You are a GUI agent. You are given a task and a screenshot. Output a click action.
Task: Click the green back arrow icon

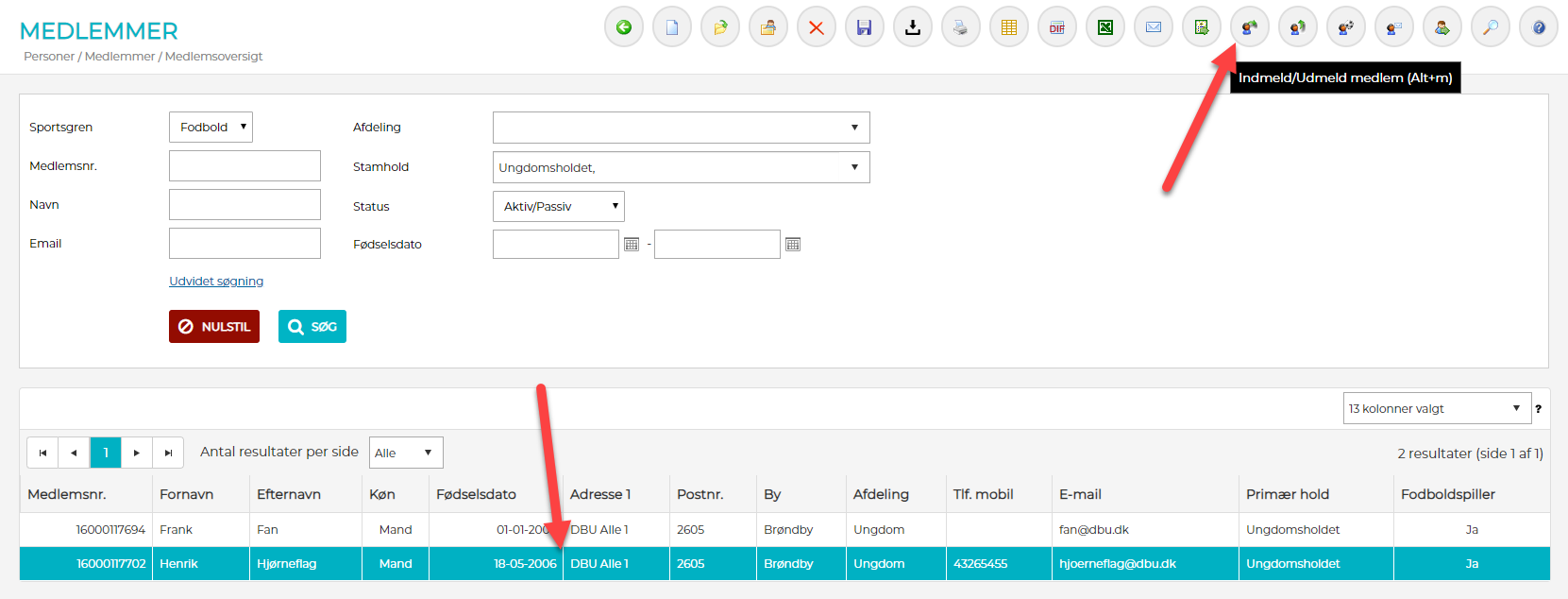(x=624, y=27)
